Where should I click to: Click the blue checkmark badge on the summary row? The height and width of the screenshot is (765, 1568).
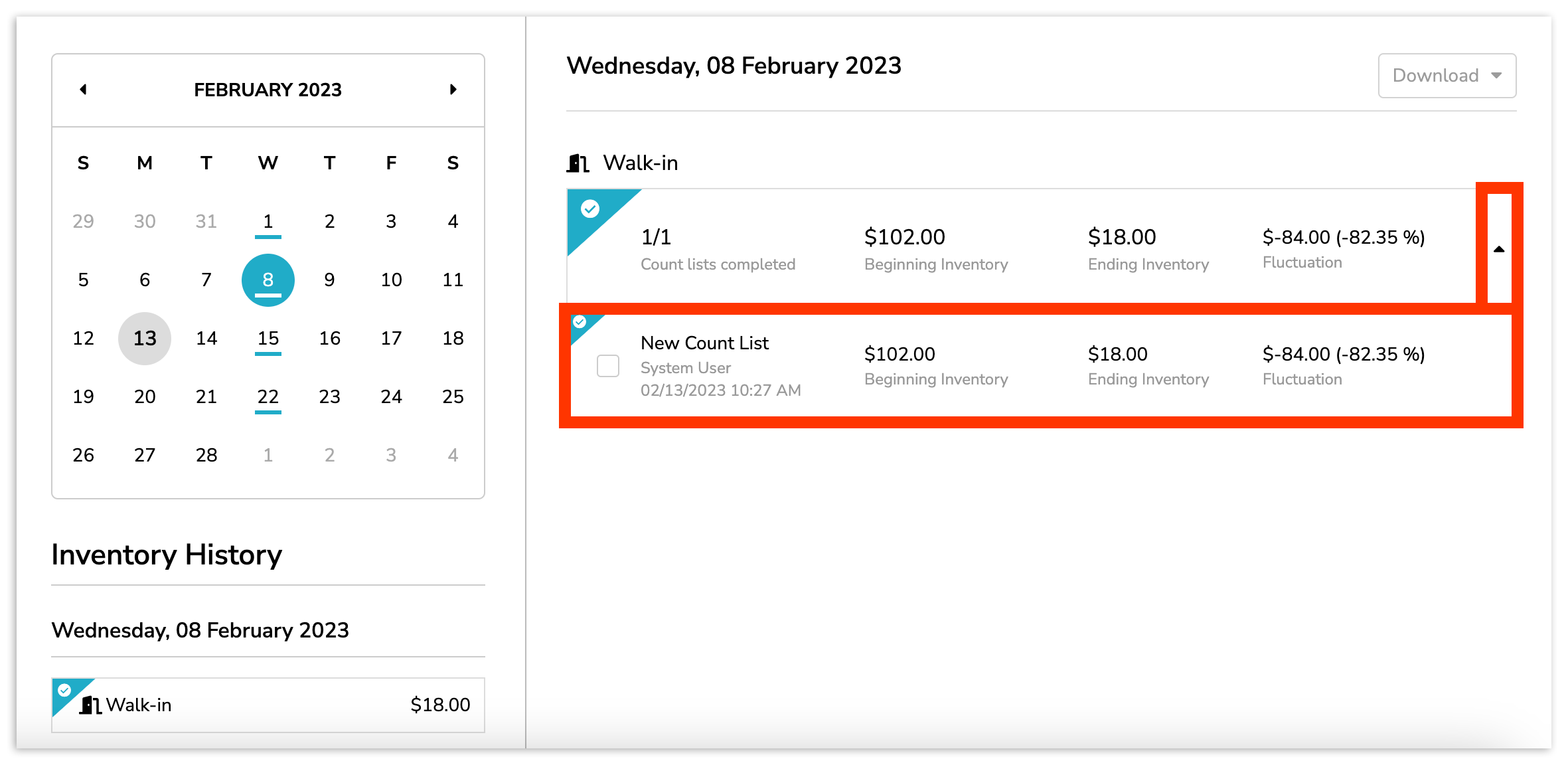pyautogui.click(x=589, y=209)
